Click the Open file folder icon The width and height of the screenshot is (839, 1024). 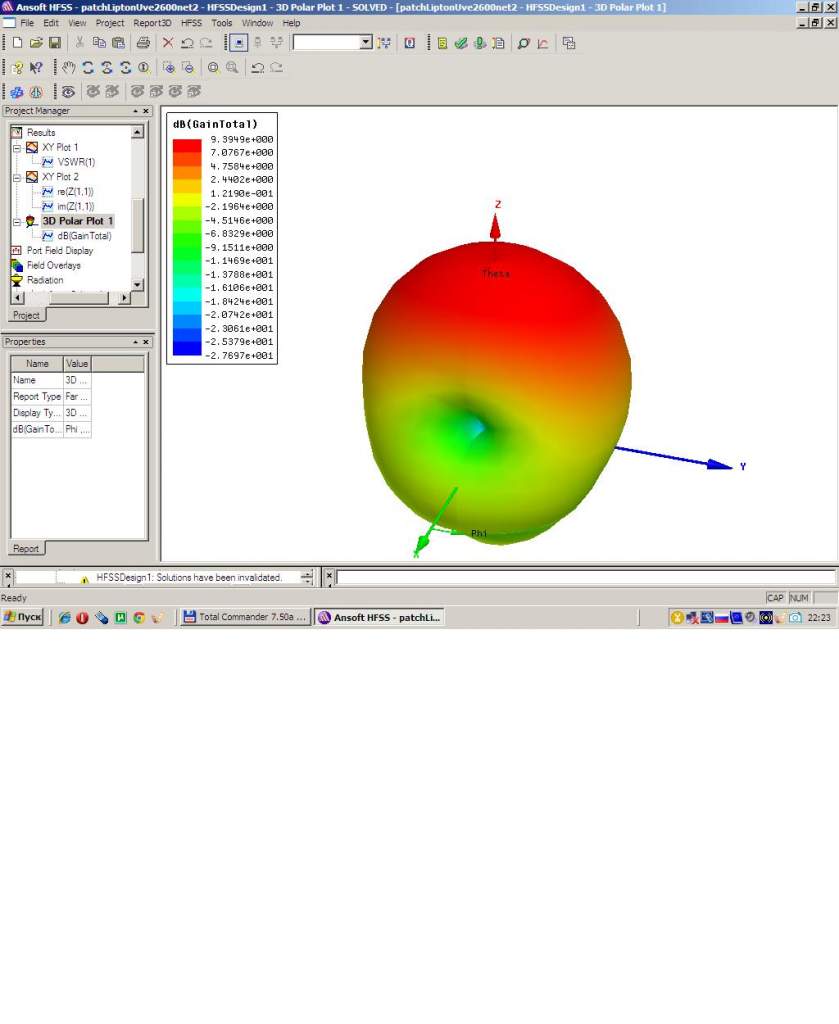point(36,43)
